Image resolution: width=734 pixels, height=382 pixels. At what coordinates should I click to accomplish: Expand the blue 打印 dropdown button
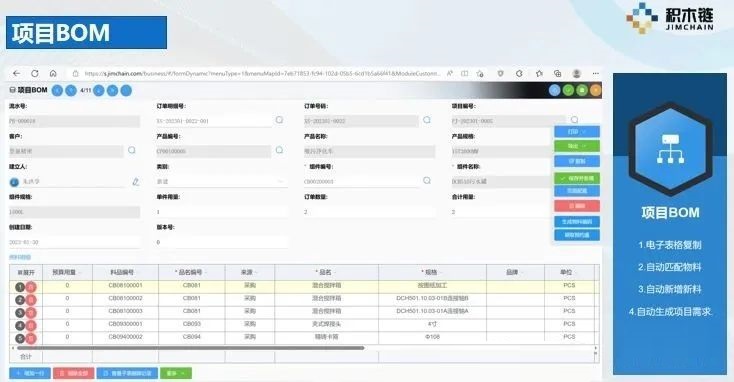577,132
